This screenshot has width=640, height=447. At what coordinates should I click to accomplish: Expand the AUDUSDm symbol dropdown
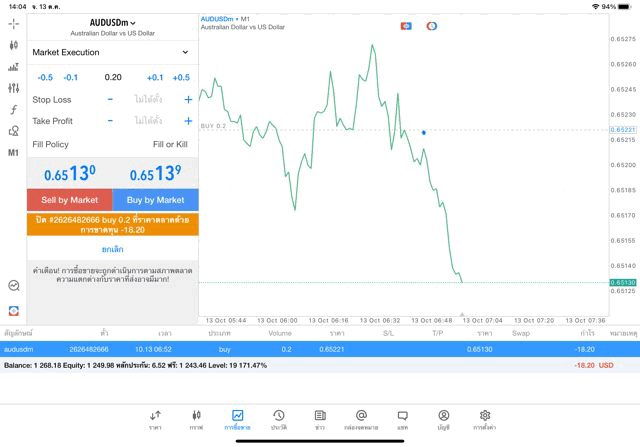(112, 23)
